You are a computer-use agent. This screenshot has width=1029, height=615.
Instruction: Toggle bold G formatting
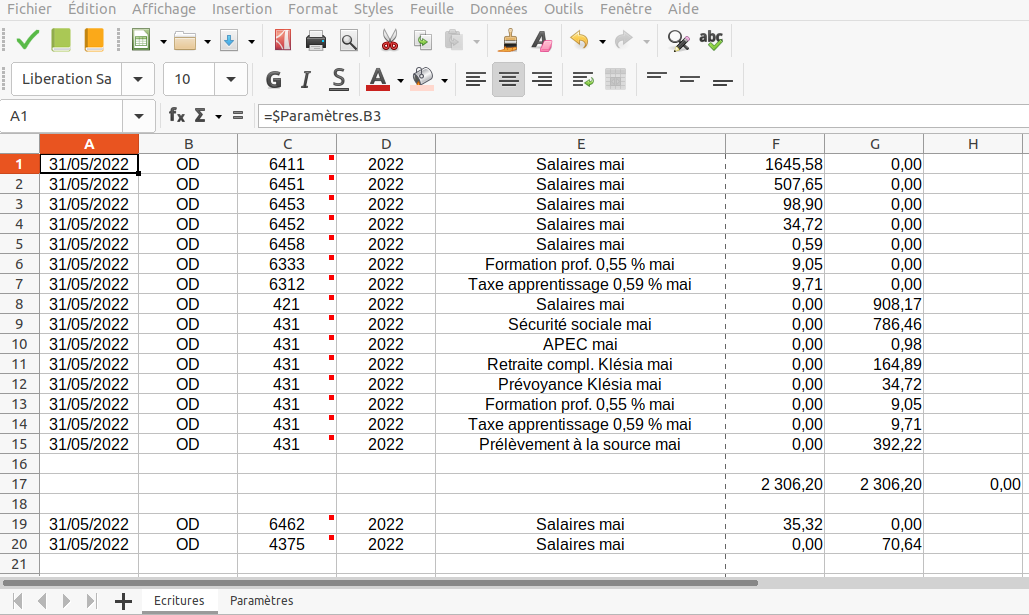(273, 79)
